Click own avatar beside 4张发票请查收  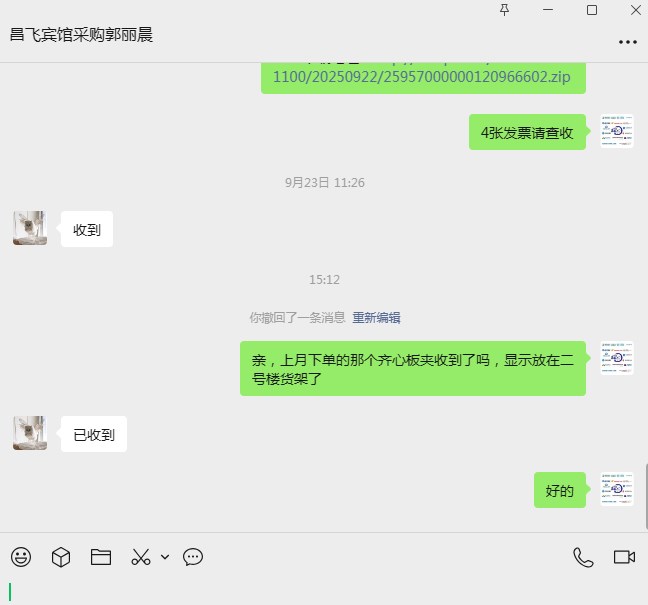[x=617, y=131]
